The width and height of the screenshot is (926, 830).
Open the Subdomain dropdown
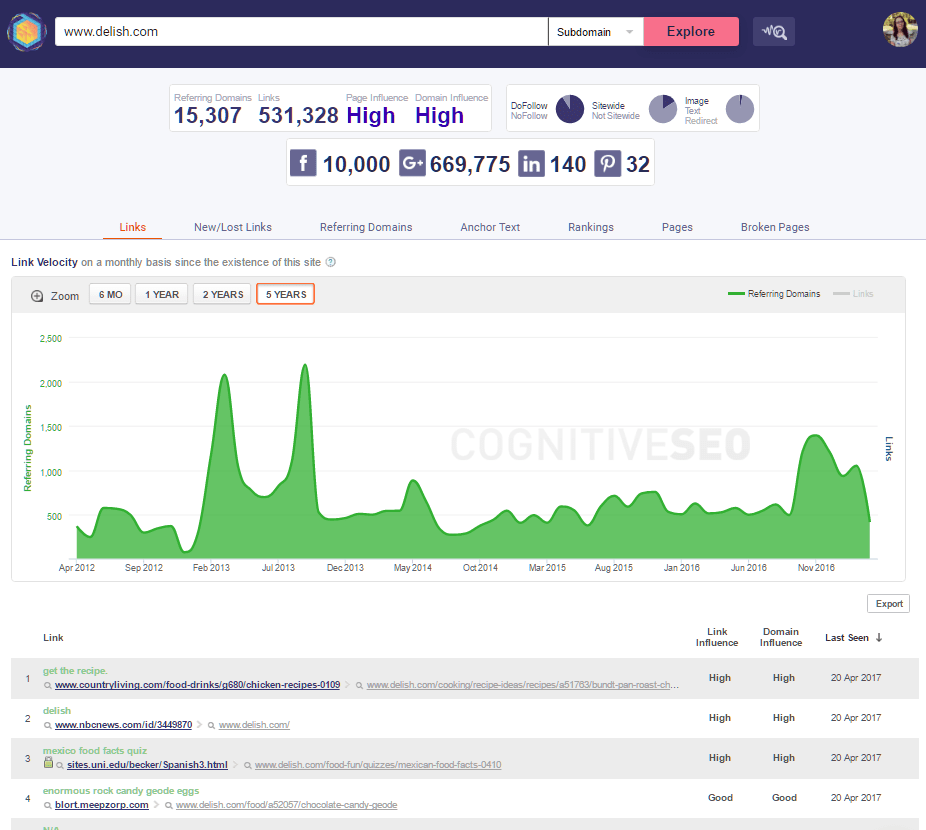595,31
